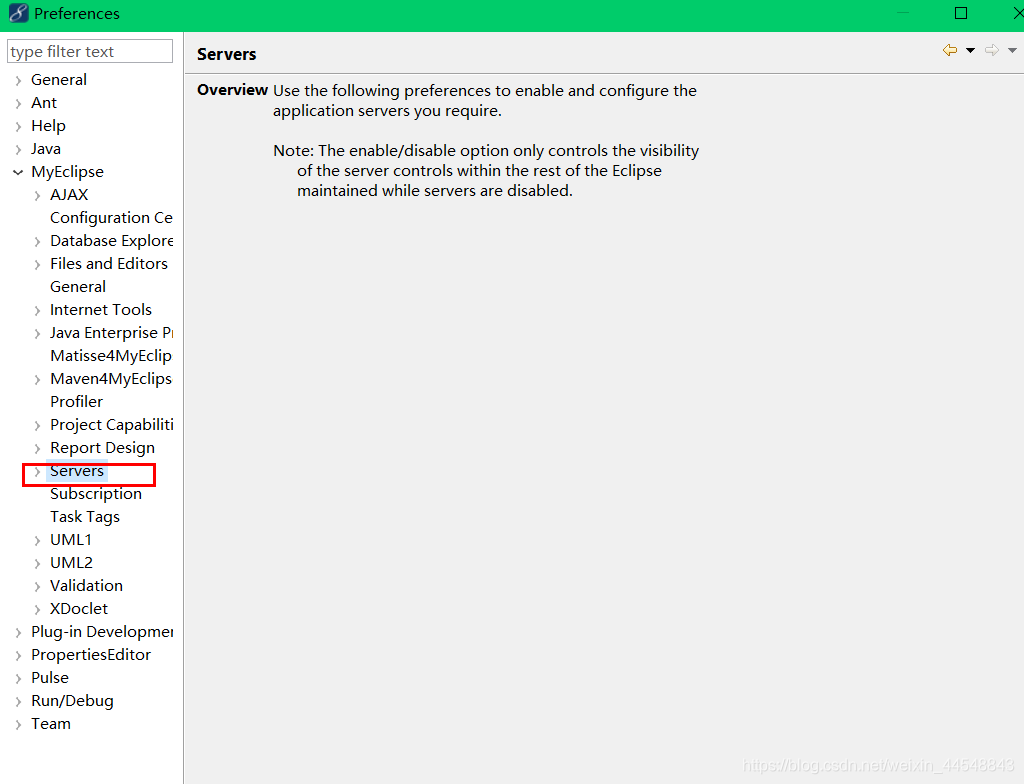Select the Pulse tree item
1024x784 pixels.
click(50, 678)
